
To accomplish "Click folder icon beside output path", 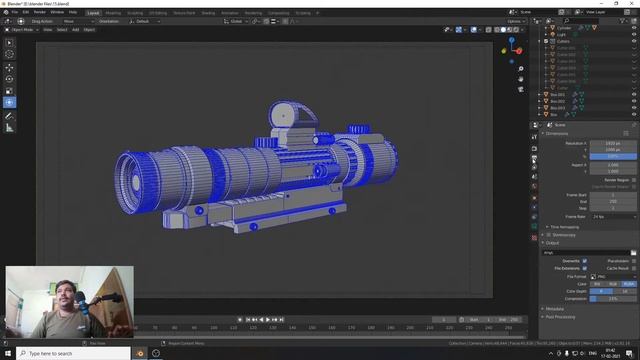I will 633,253.
